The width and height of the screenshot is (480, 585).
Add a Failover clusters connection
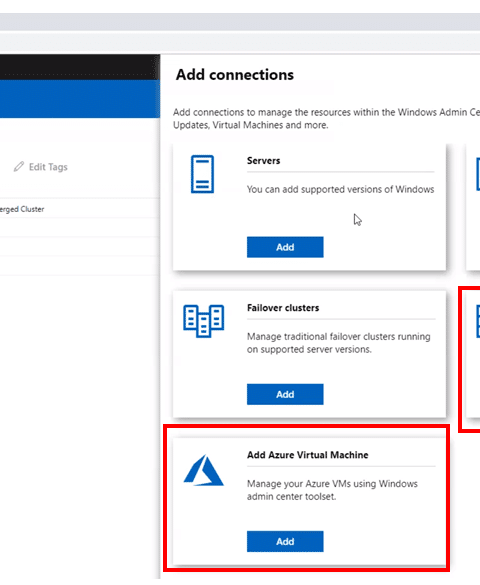click(285, 394)
